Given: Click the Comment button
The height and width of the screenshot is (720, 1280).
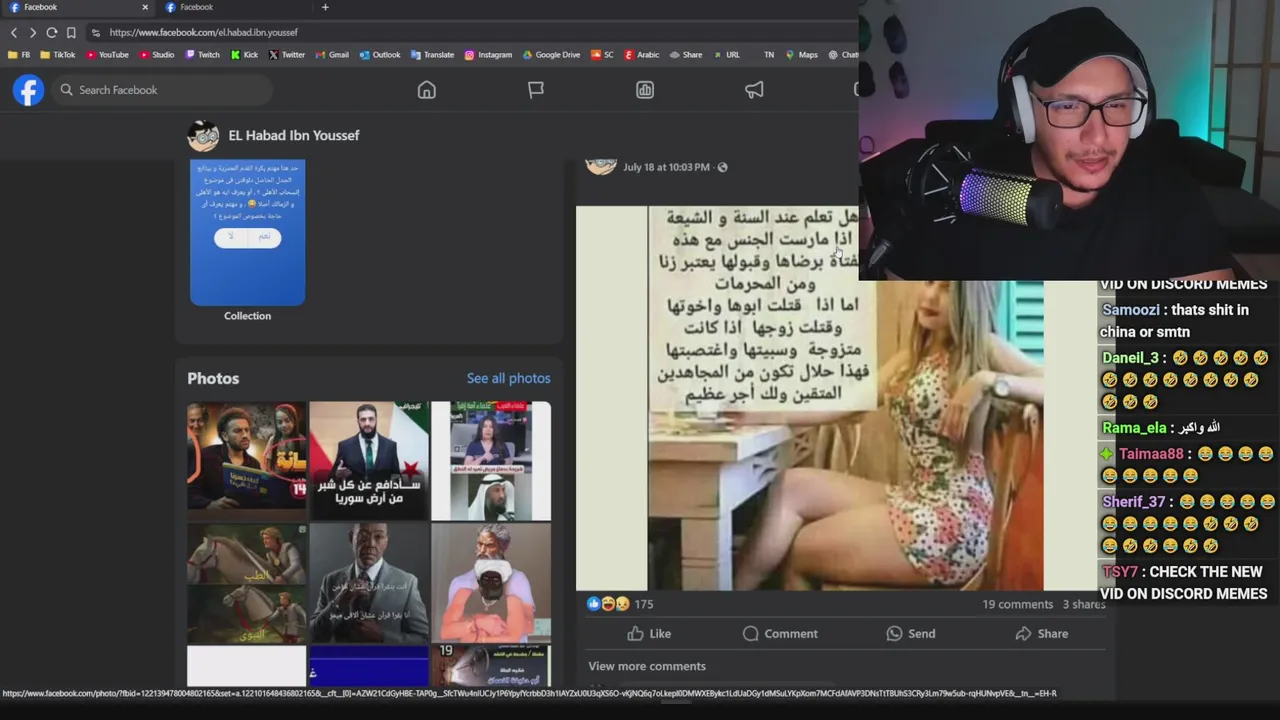Looking at the screenshot, I should [x=780, y=634].
